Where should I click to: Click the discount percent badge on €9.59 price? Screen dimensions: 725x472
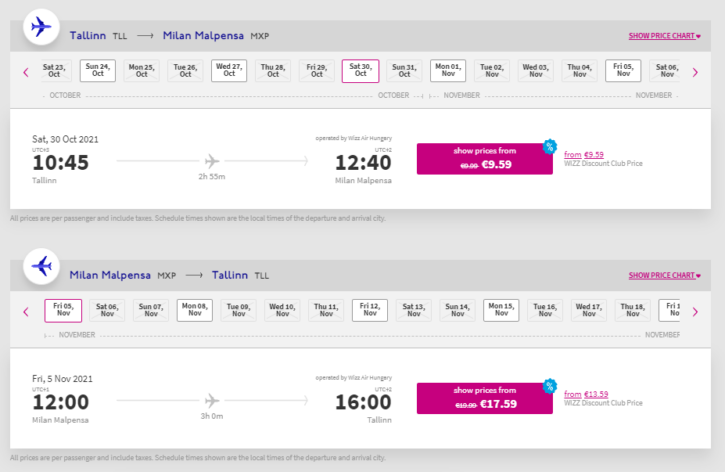pos(549,147)
